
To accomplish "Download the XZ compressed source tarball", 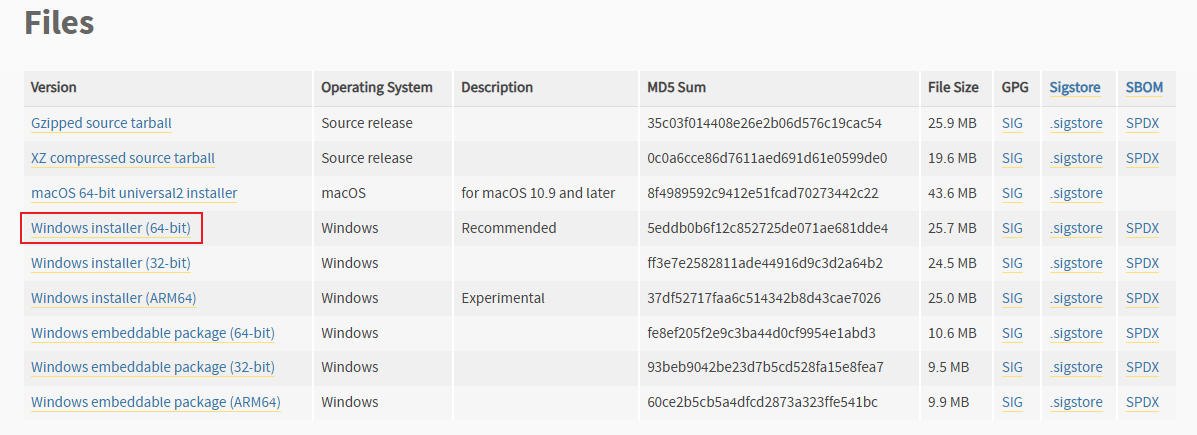I will (122, 158).
